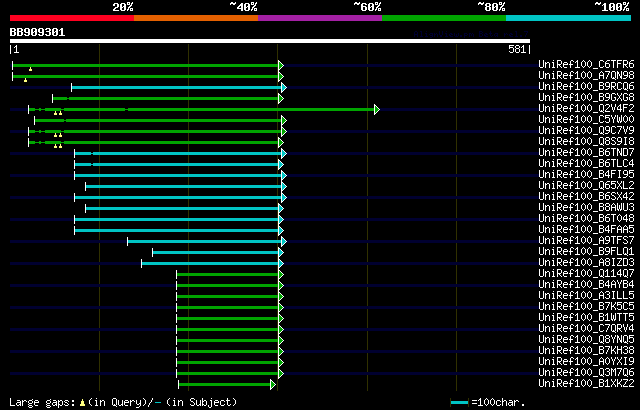This screenshot has width=640, height=410.
Task: Click the white query sequence bar
Action: pyautogui.click(x=270, y=41)
